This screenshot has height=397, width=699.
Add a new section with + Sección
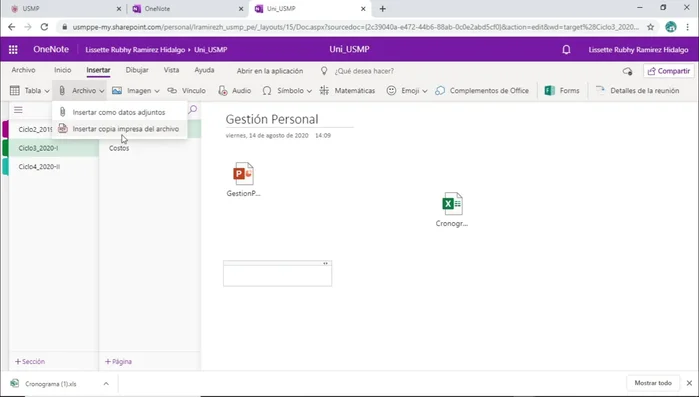(x=30, y=361)
